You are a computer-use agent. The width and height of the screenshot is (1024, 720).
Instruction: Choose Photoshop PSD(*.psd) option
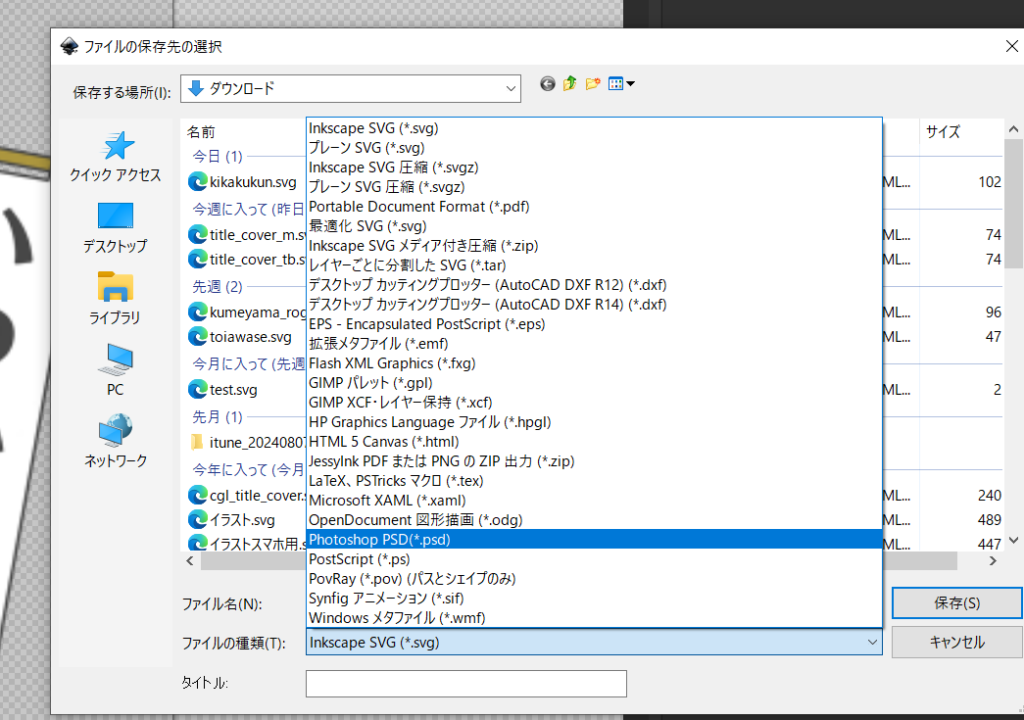(x=594, y=540)
